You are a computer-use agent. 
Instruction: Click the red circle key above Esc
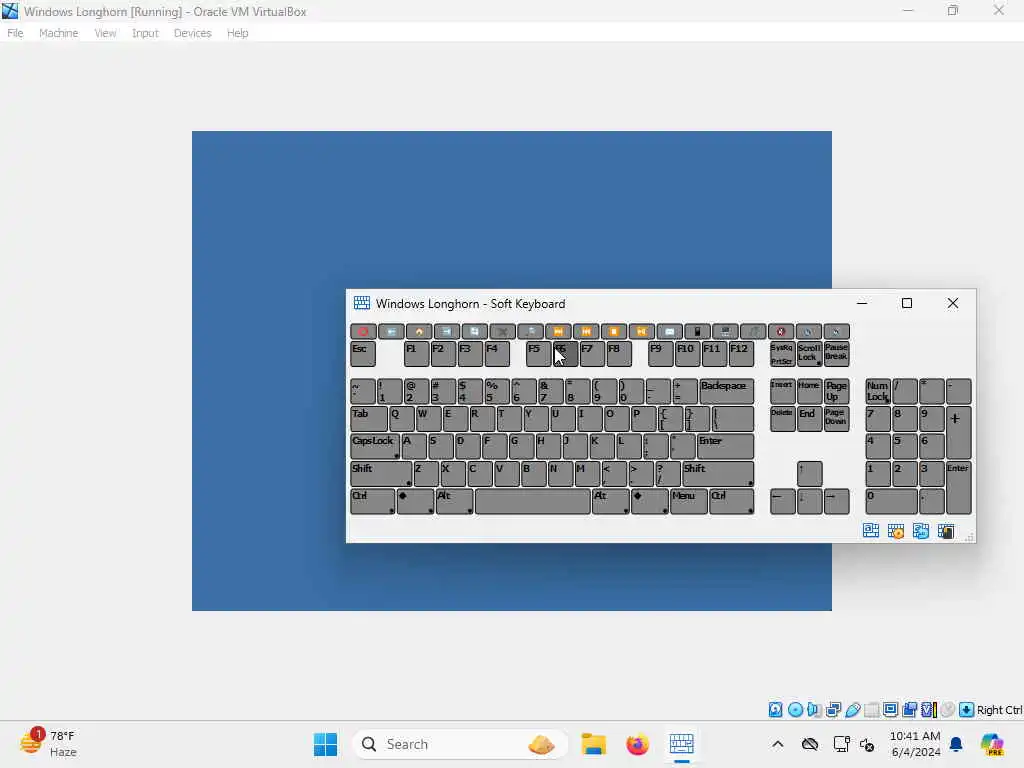point(363,331)
